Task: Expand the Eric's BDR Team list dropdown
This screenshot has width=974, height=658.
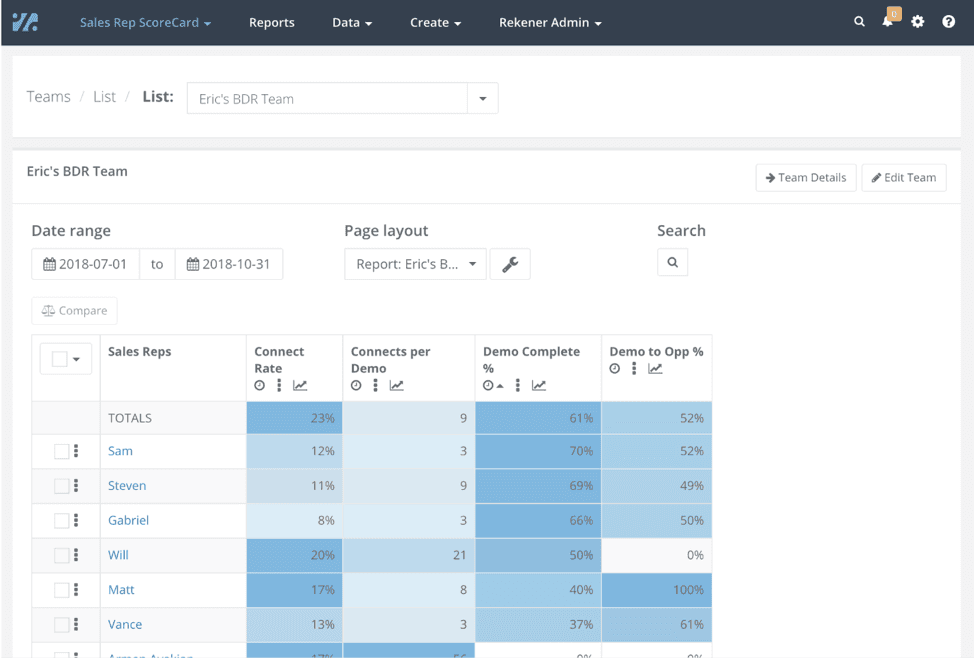Action: (482, 99)
